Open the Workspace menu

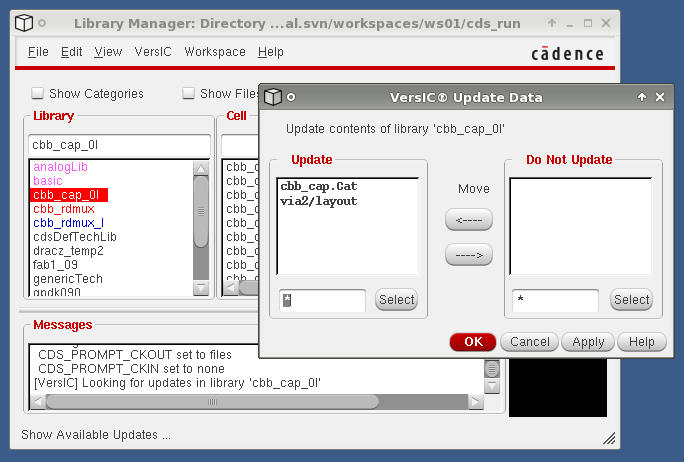215,52
